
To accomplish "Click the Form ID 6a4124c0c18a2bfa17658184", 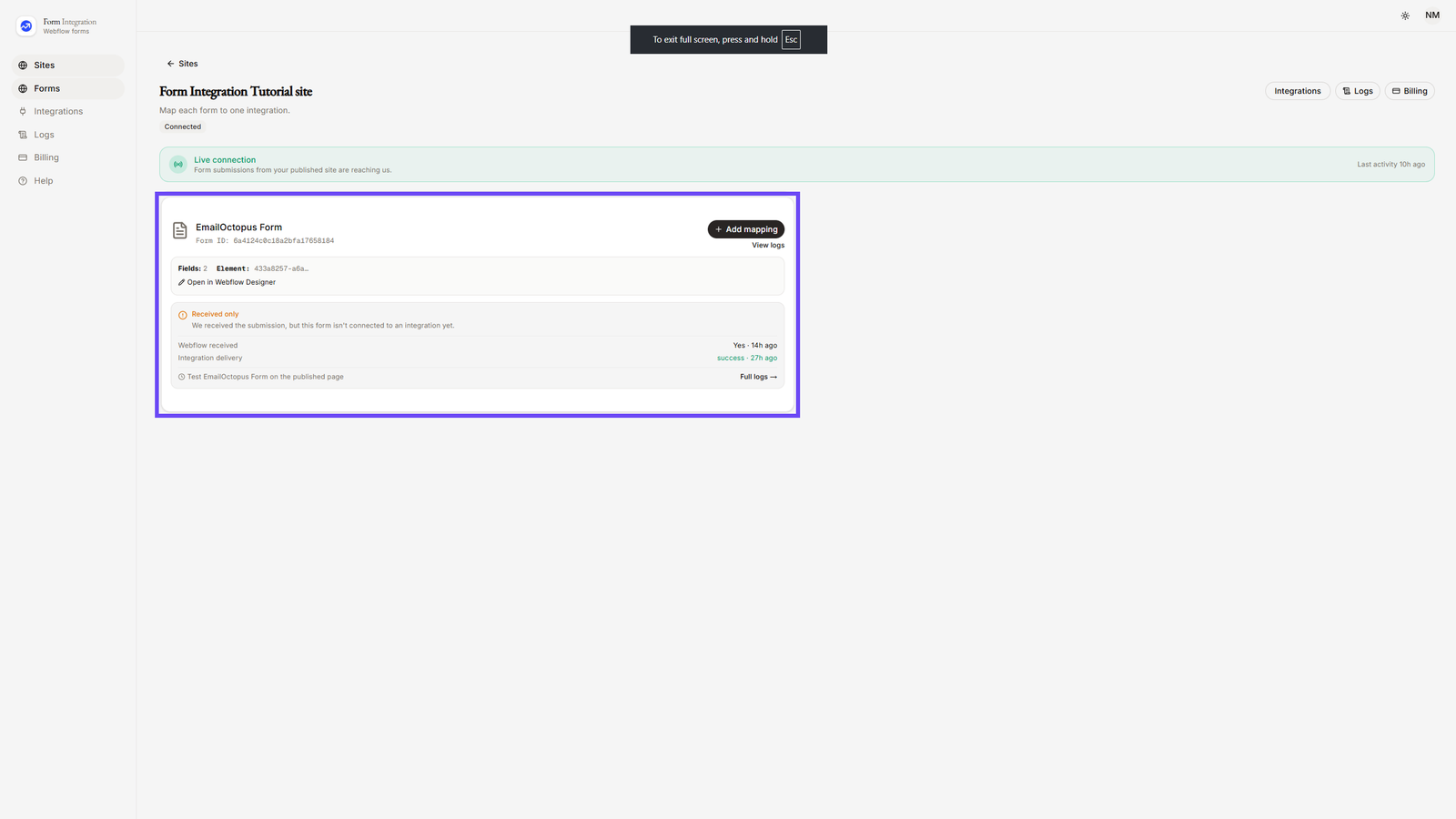I will coord(265,241).
